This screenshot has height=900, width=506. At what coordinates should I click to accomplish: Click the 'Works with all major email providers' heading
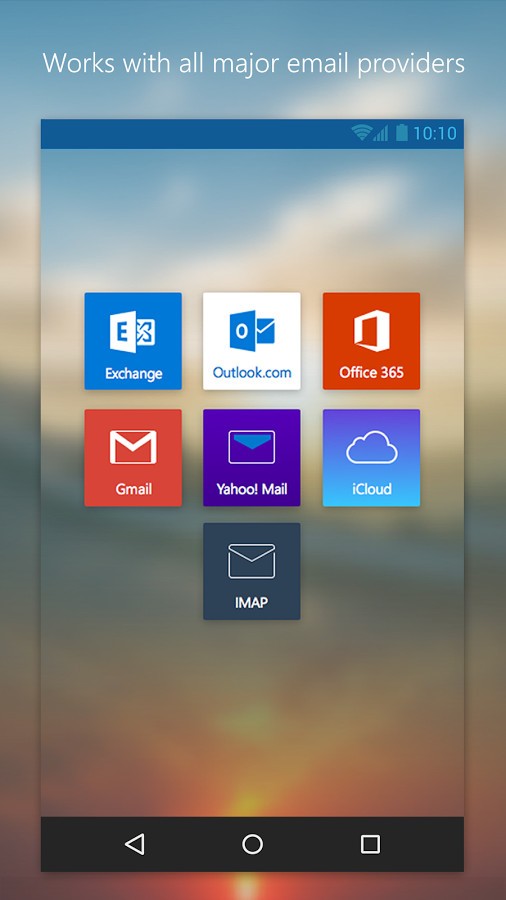pyautogui.click(x=254, y=63)
